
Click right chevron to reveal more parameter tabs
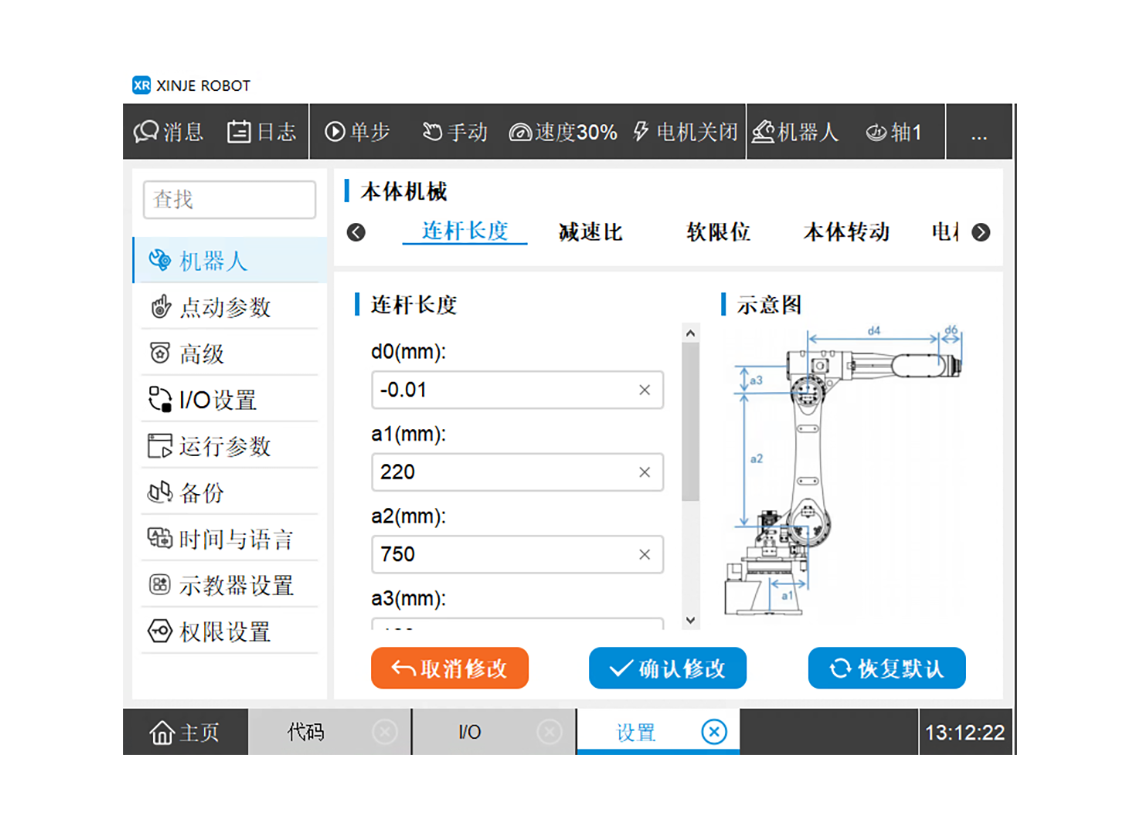tap(981, 232)
